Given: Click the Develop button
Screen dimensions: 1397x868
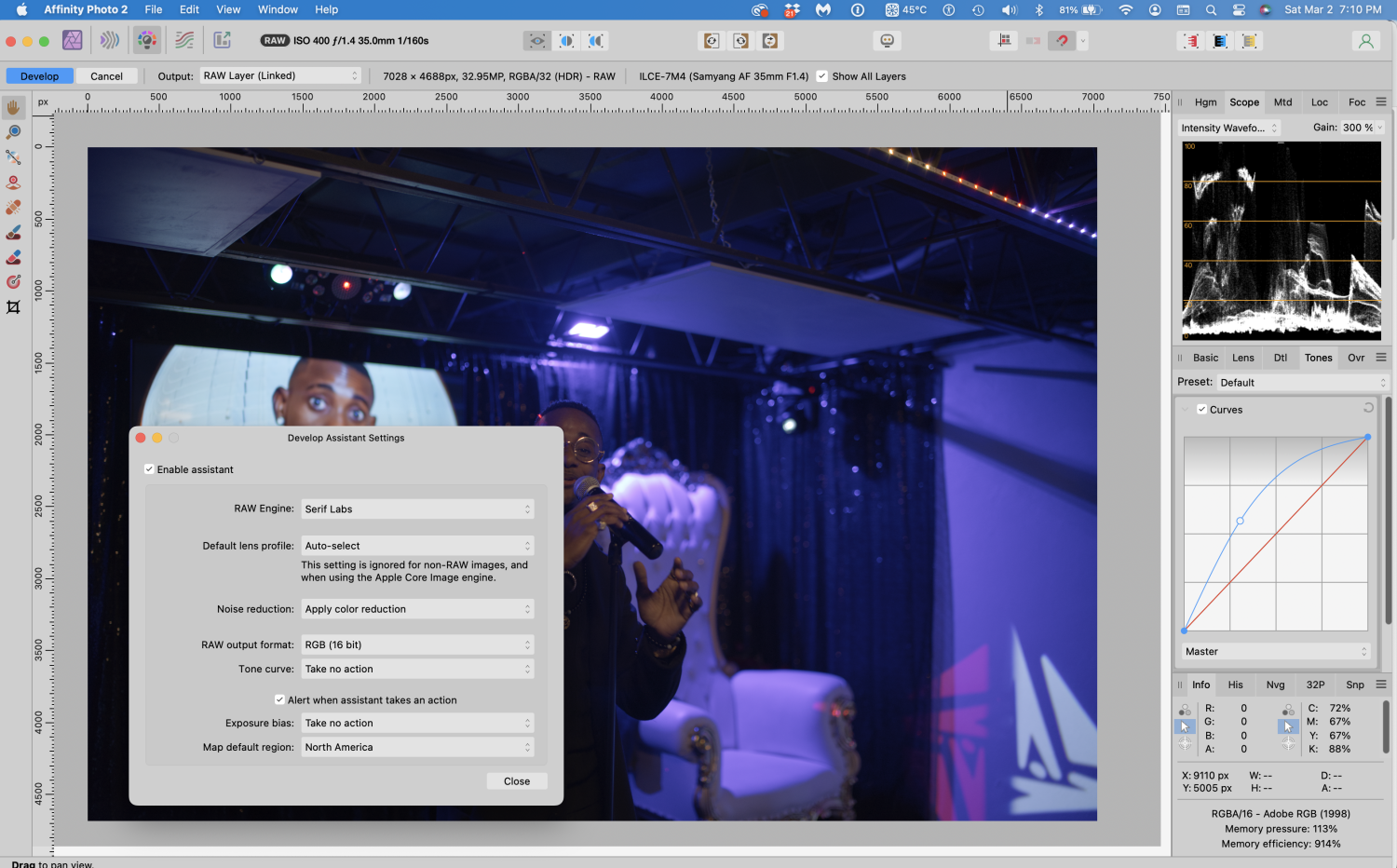Looking at the screenshot, I should coord(39,75).
